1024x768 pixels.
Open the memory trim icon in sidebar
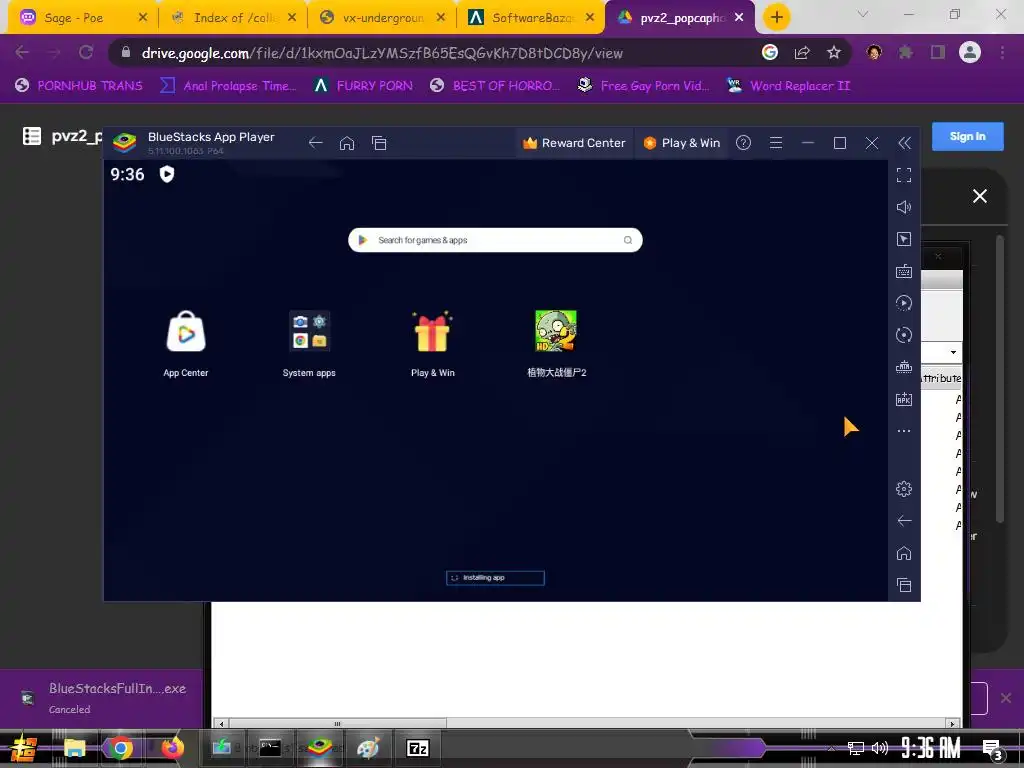904,367
